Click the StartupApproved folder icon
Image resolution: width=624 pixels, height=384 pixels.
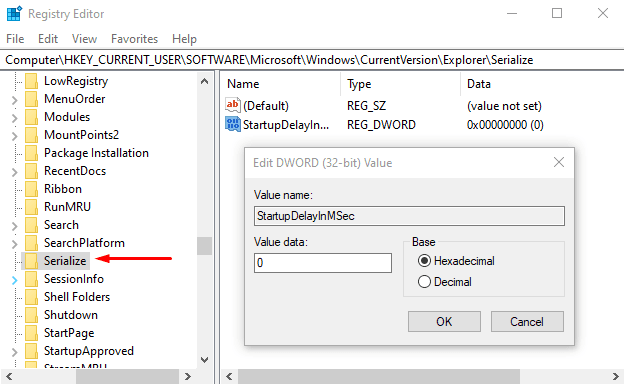coord(31,351)
